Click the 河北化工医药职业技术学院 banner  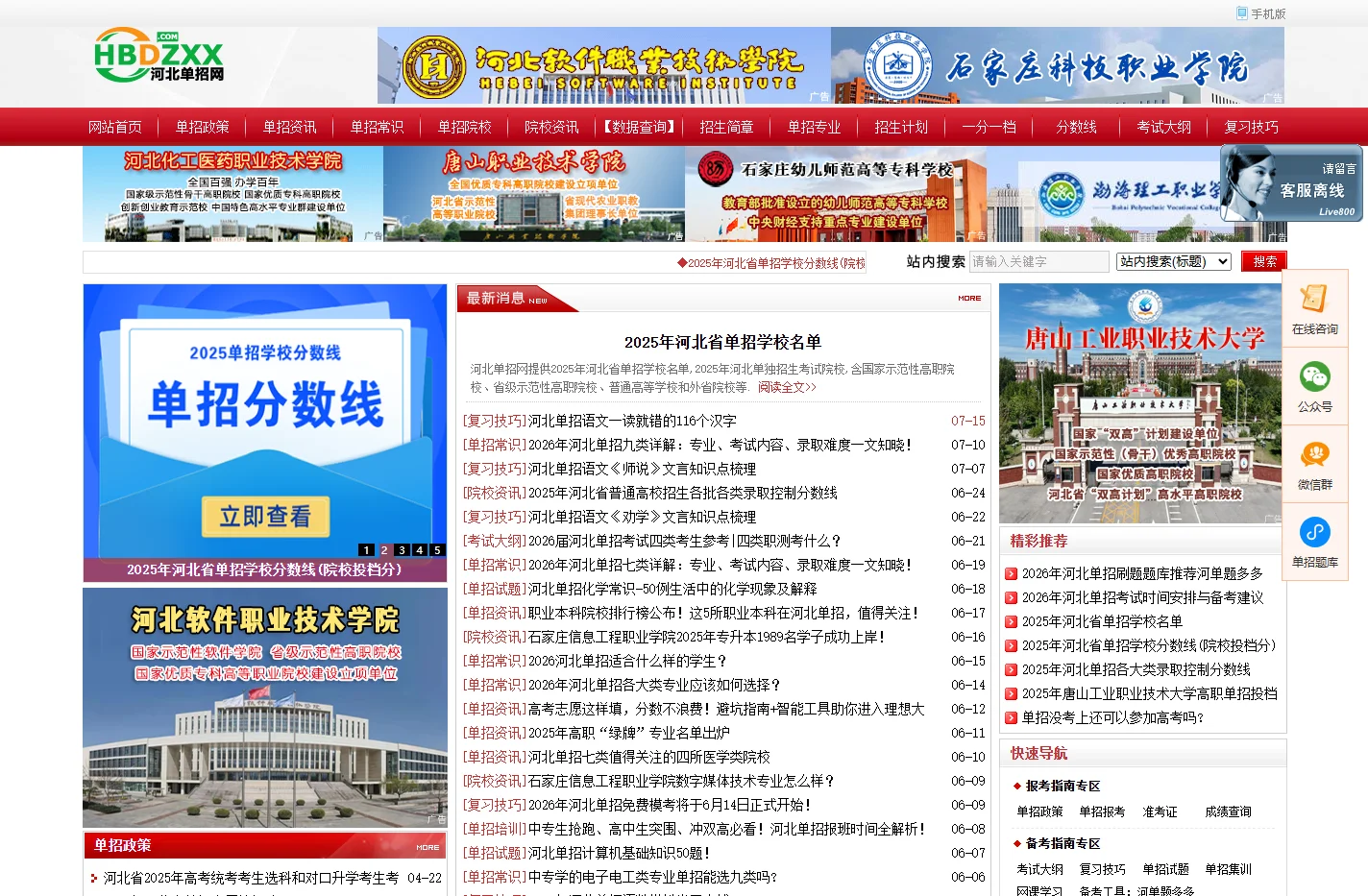(232, 194)
